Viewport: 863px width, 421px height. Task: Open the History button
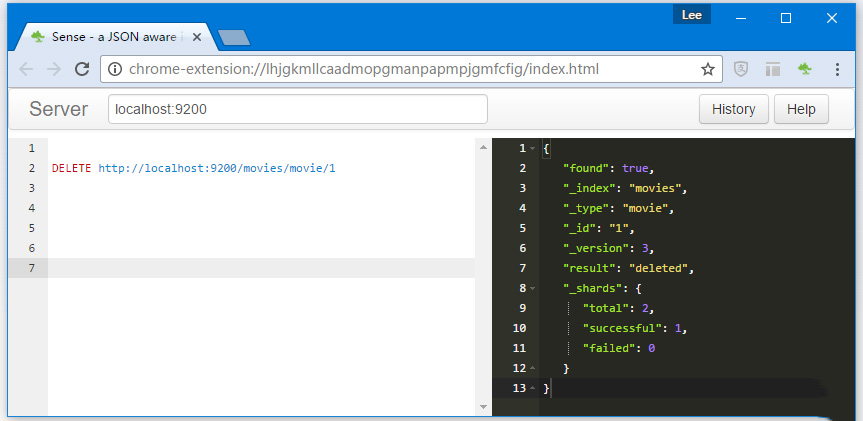pyautogui.click(x=733, y=109)
